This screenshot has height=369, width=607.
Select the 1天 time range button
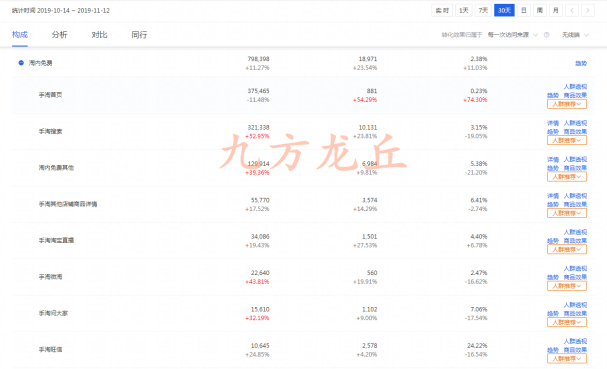point(463,10)
